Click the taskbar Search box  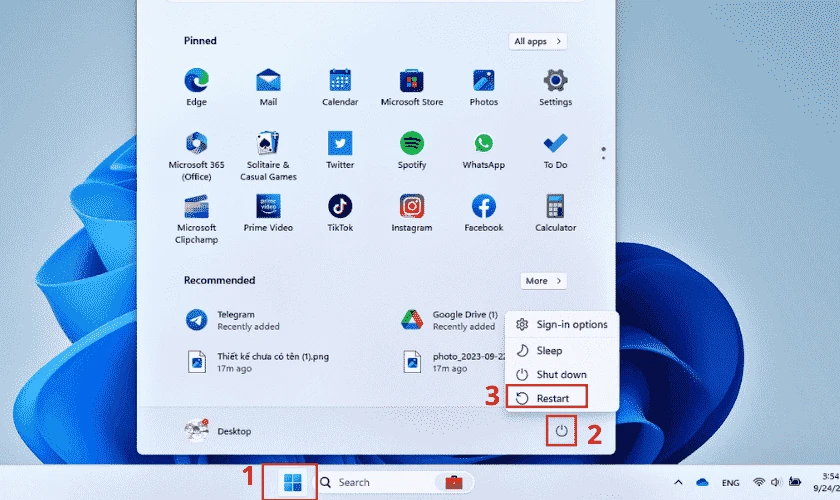[x=395, y=482]
